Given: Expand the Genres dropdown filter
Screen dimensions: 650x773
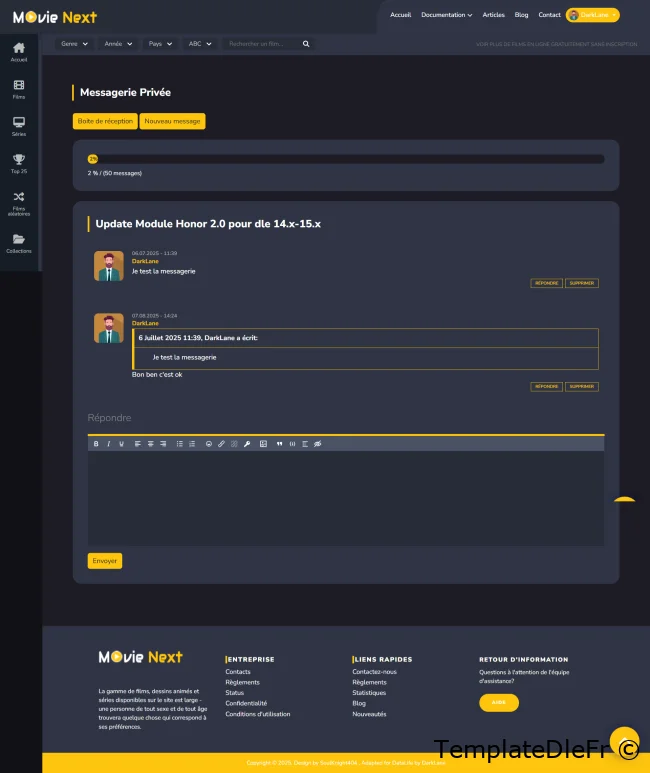Looking at the screenshot, I should [74, 44].
